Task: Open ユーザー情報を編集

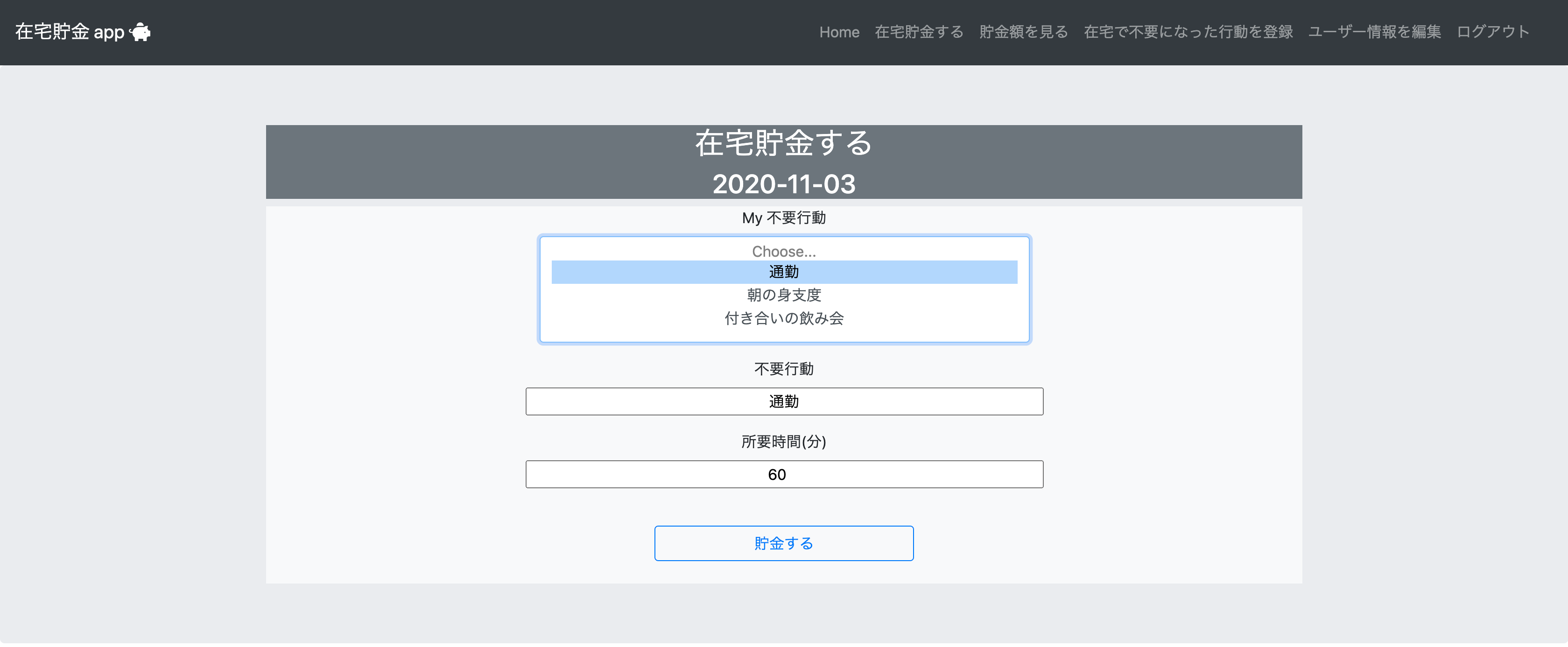Action: pyautogui.click(x=1374, y=32)
